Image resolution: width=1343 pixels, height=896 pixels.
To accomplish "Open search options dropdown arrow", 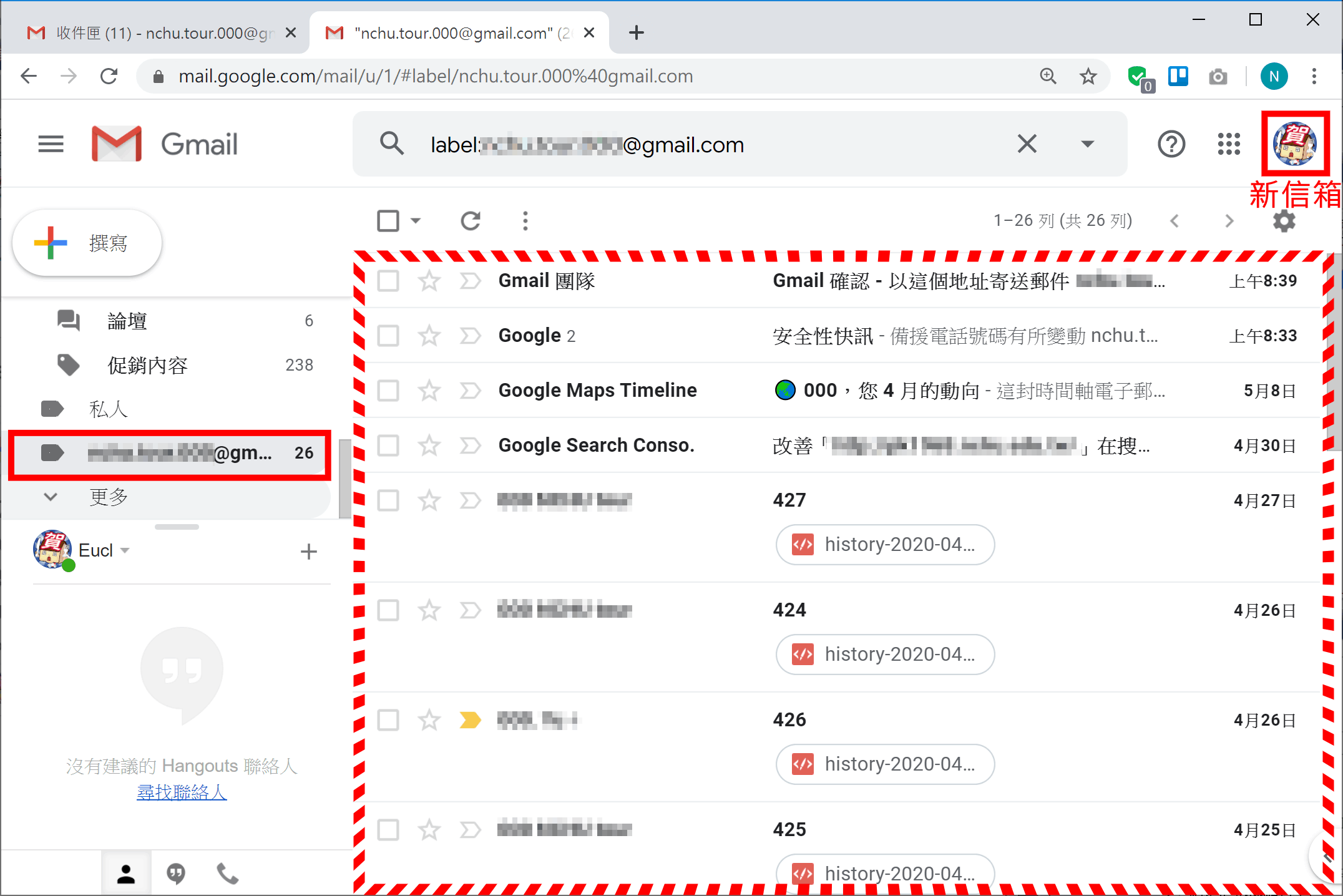I will click(1088, 144).
